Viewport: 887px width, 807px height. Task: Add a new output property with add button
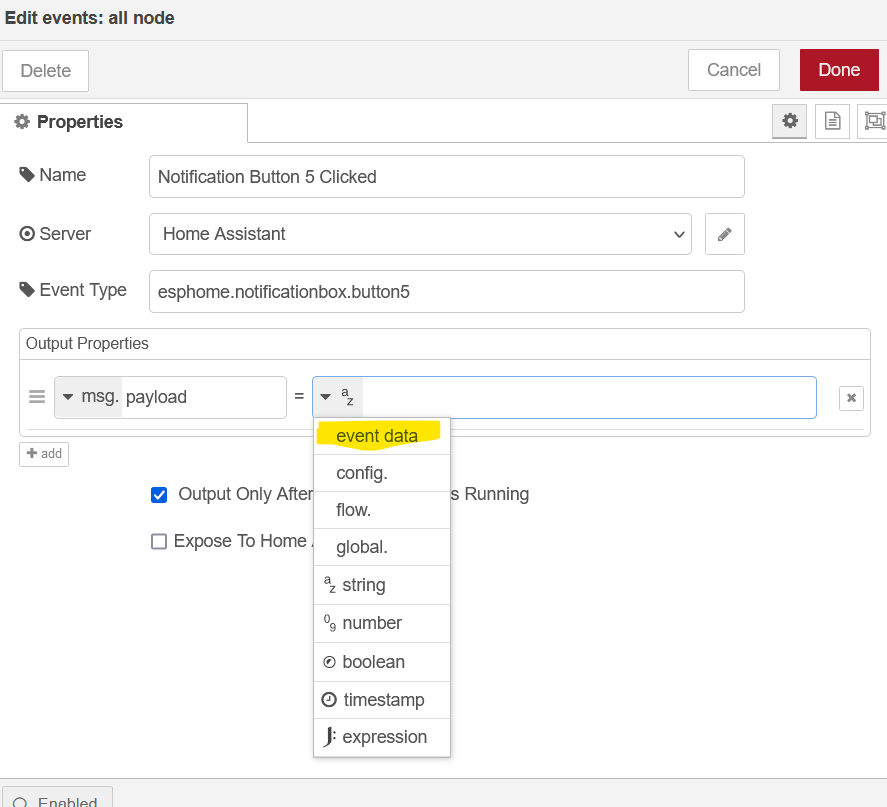pyautogui.click(x=43, y=453)
